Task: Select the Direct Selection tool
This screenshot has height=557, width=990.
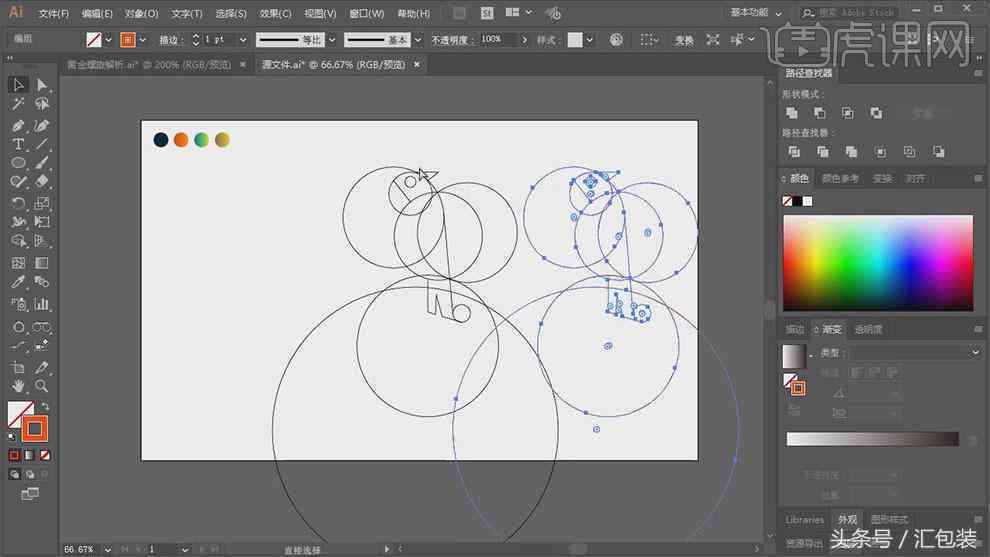Action: click(42, 85)
